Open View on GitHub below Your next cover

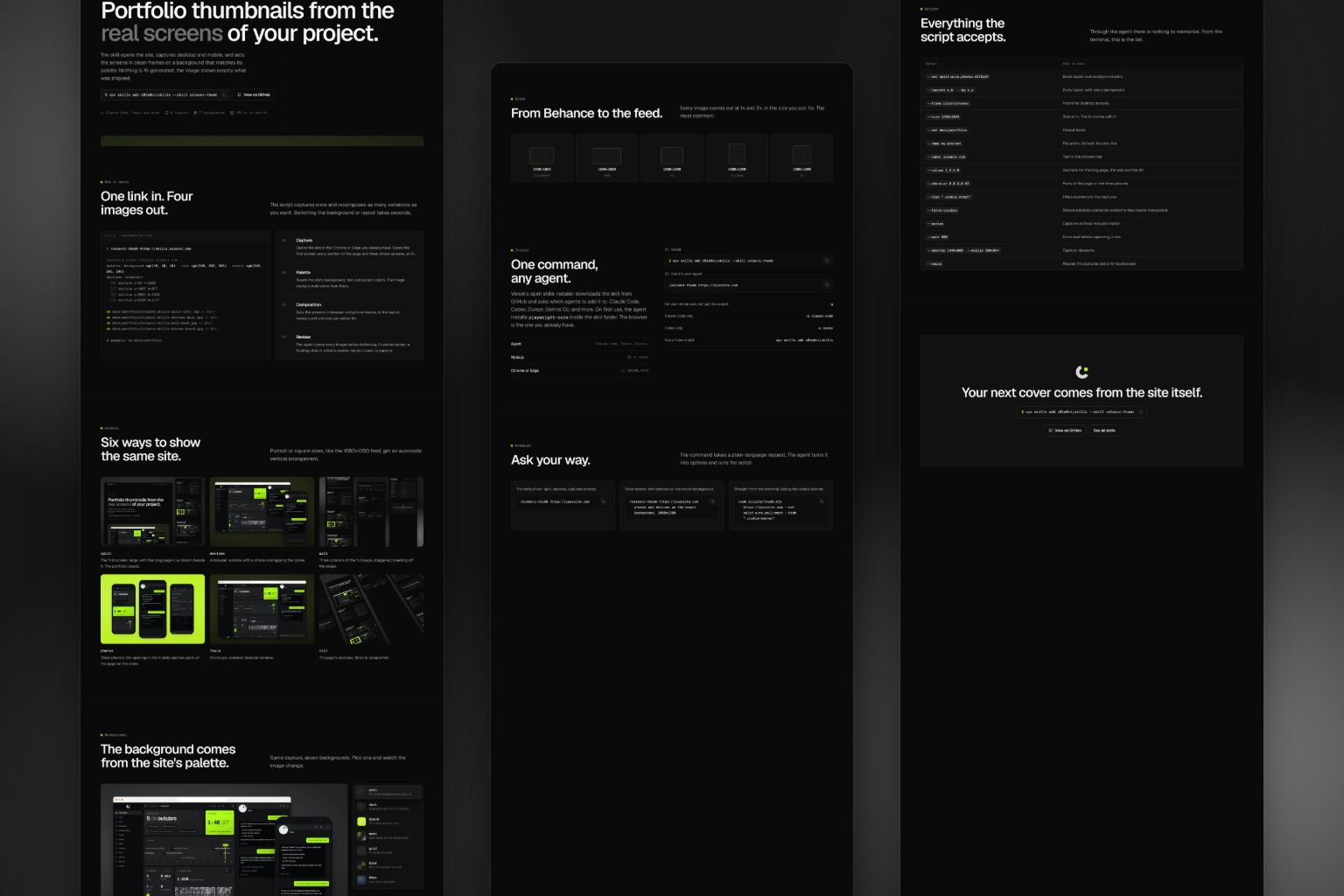point(1065,430)
